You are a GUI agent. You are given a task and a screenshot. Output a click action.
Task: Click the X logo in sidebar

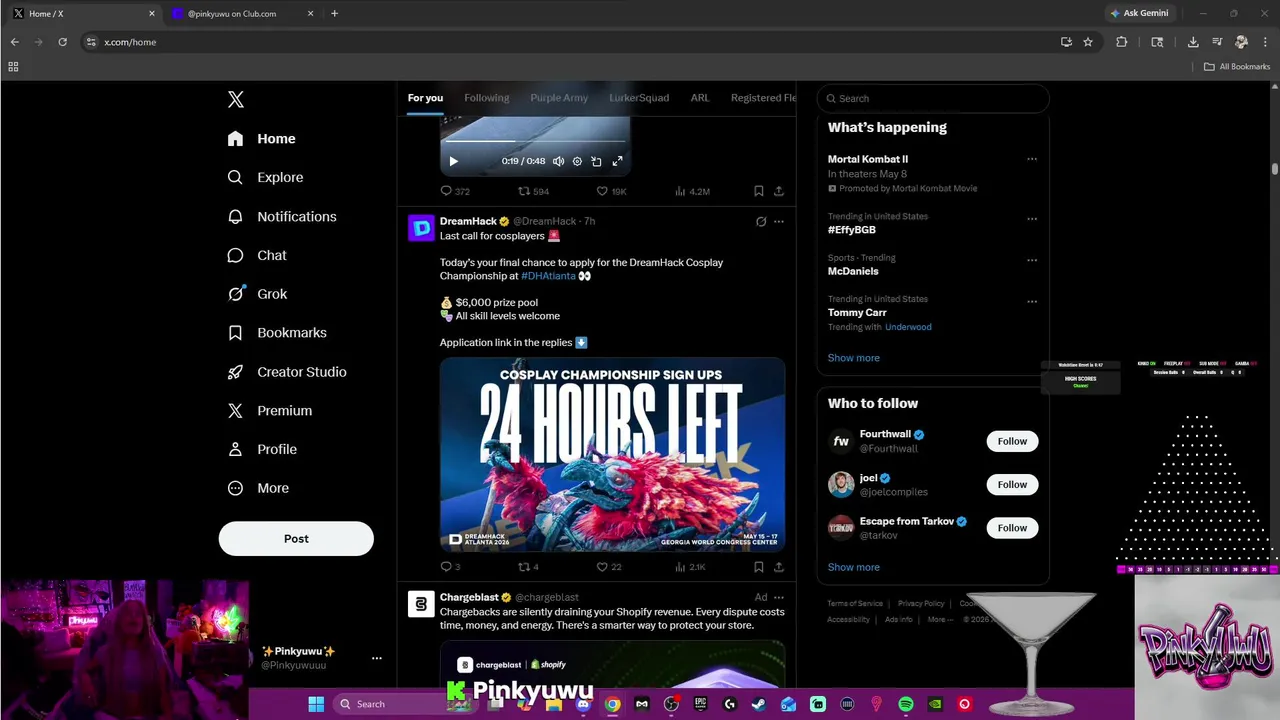(235, 99)
